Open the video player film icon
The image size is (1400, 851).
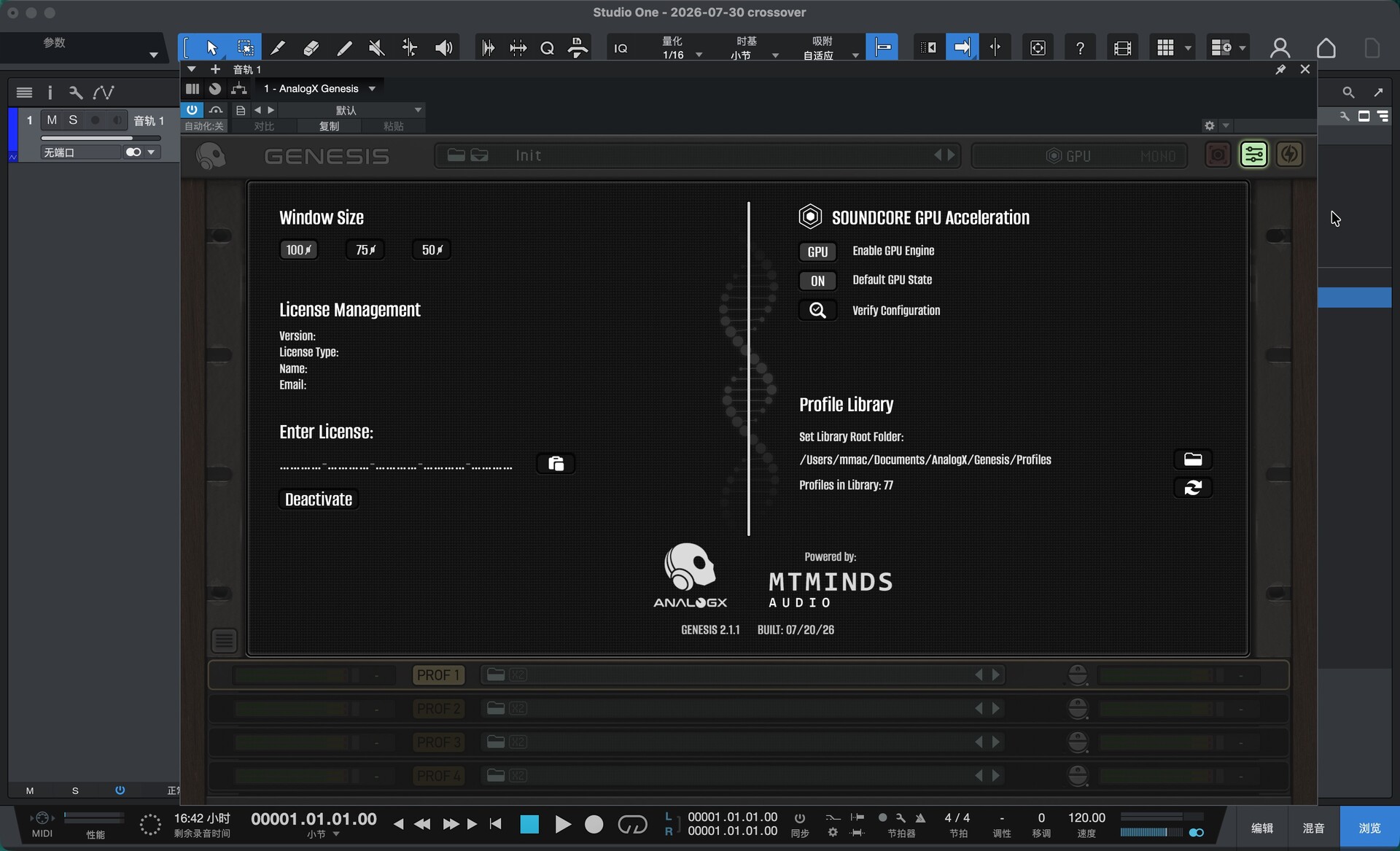point(1122,48)
